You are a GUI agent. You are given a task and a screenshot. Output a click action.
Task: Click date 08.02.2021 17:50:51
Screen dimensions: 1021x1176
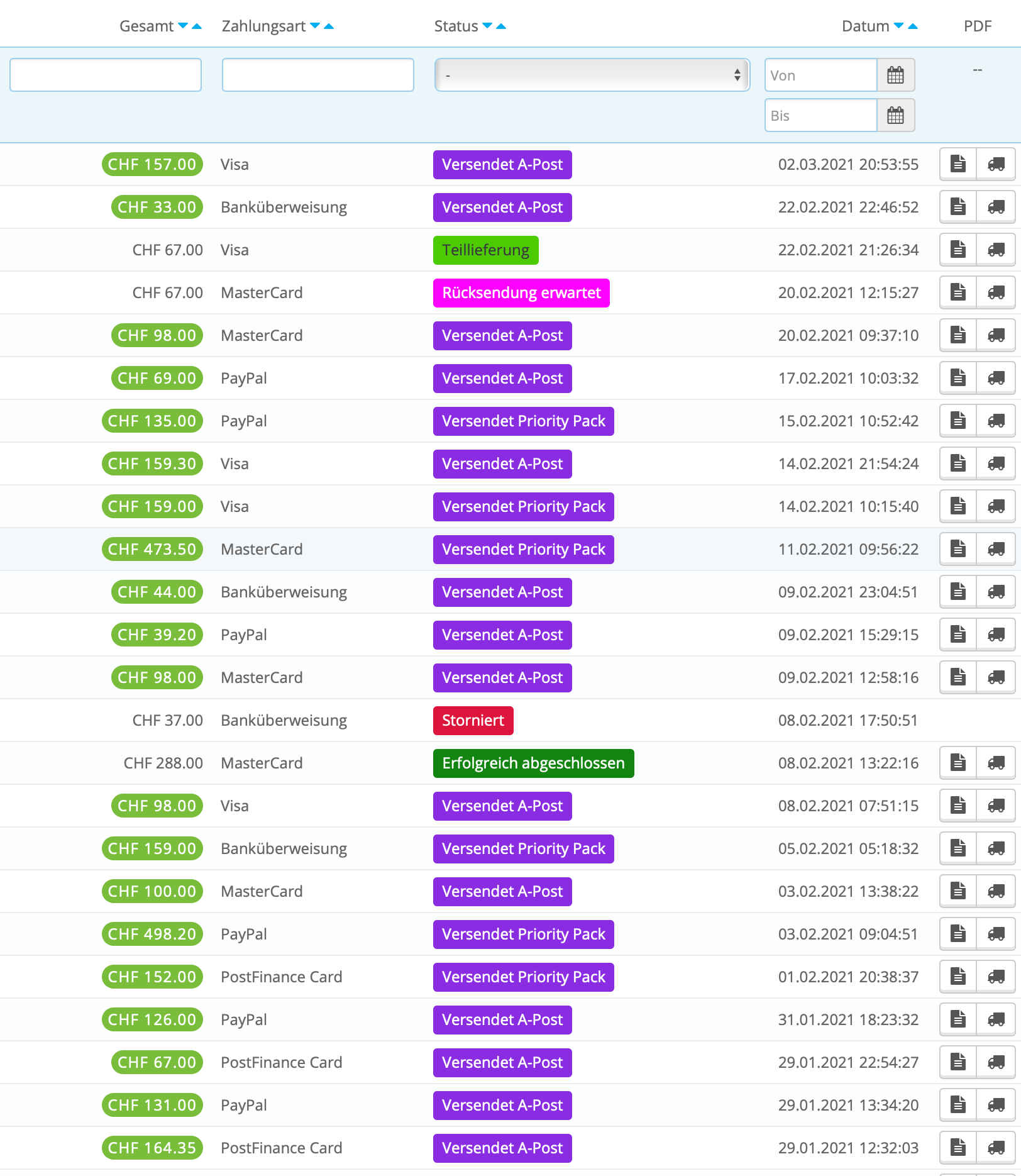click(x=848, y=720)
